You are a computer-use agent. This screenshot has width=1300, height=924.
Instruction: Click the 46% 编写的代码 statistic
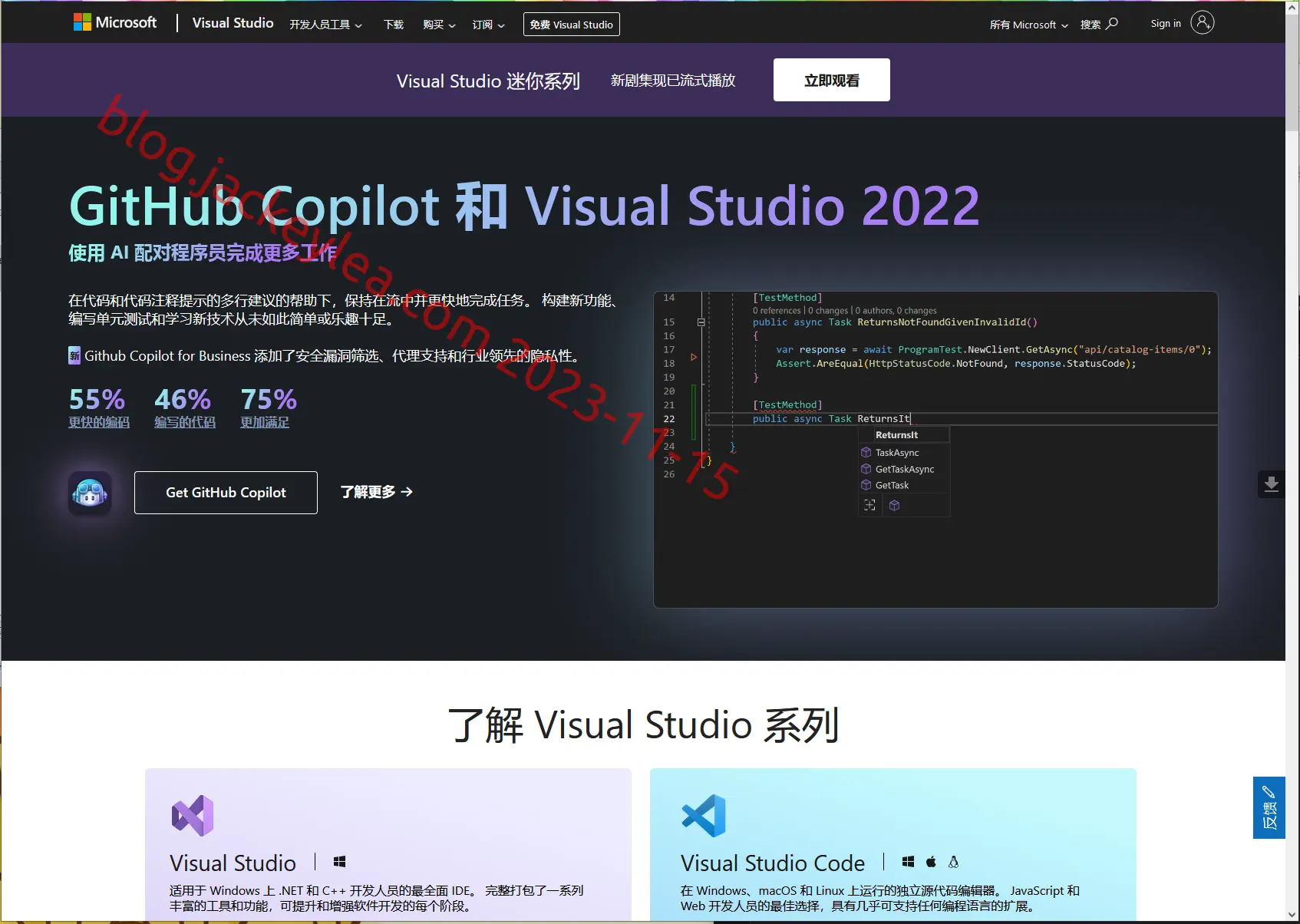click(x=184, y=408)
